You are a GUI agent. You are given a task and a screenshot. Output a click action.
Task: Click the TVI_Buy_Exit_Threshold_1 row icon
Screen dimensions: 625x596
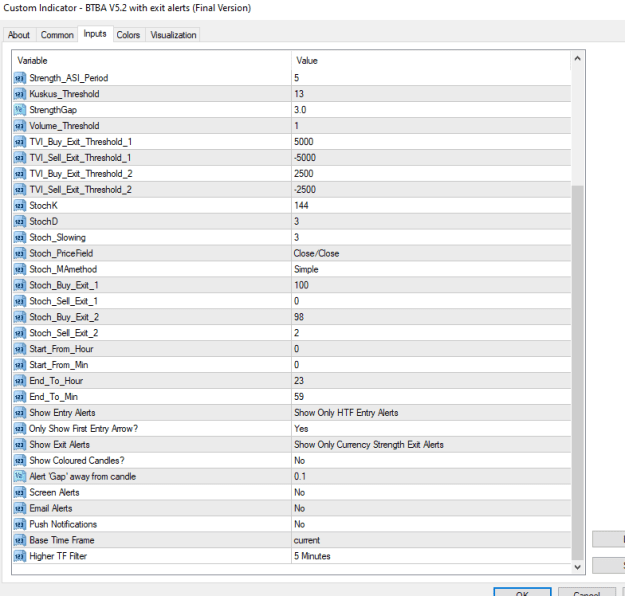point(20,142)
